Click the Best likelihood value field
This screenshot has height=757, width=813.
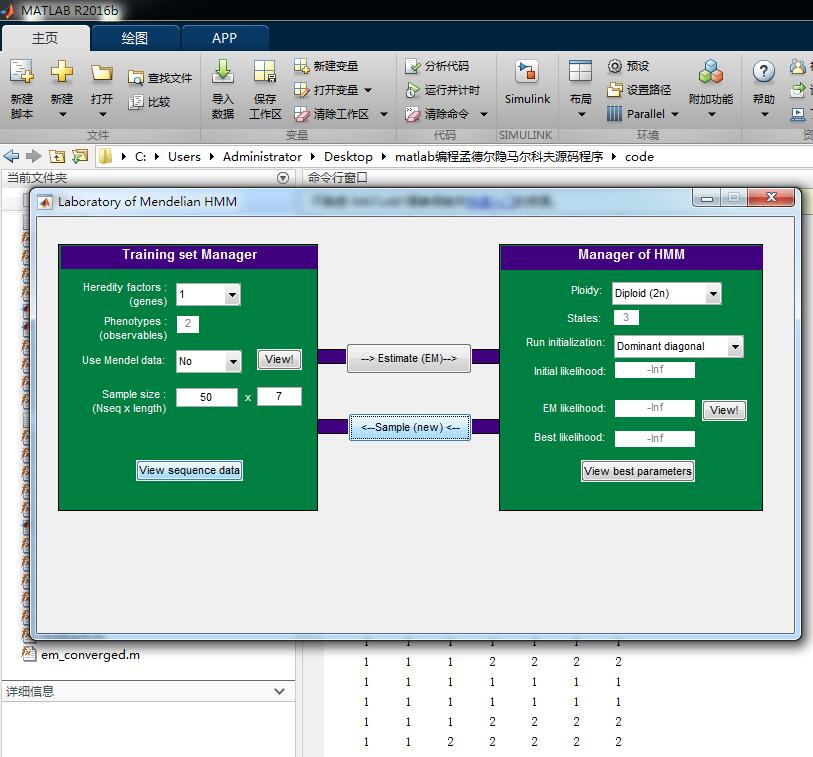[655, 439]
